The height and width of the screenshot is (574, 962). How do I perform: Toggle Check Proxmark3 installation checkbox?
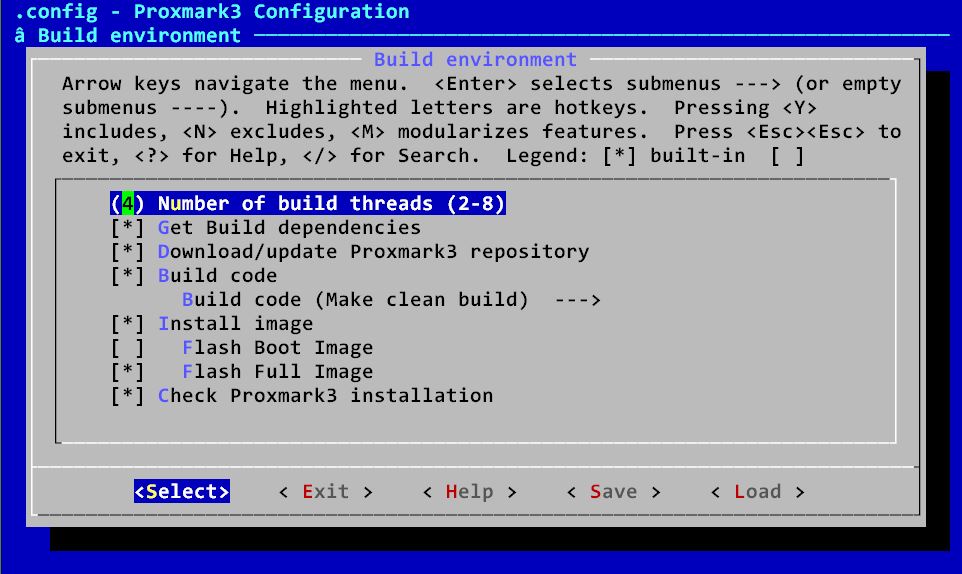click(x=128, y=396)
